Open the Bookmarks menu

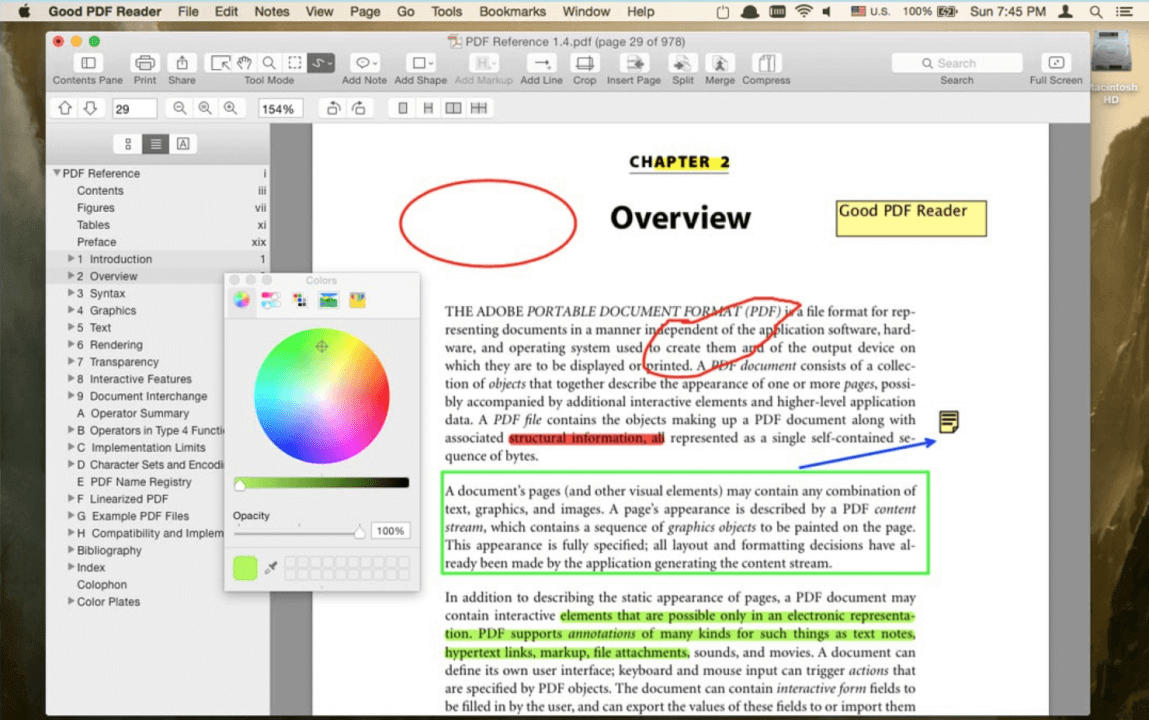click(x=512, y=12)
